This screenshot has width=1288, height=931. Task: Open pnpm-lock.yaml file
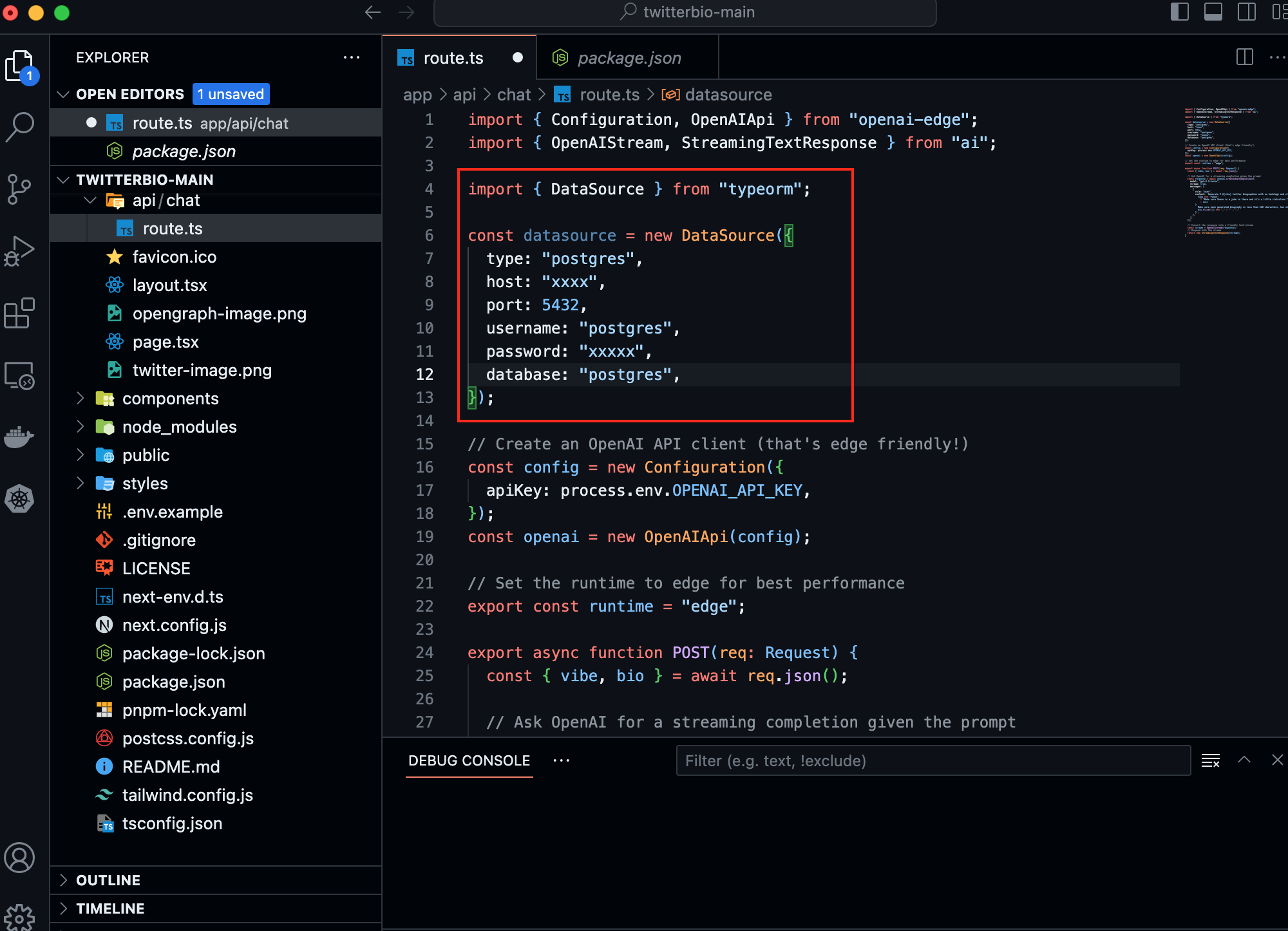pos(216,710)
